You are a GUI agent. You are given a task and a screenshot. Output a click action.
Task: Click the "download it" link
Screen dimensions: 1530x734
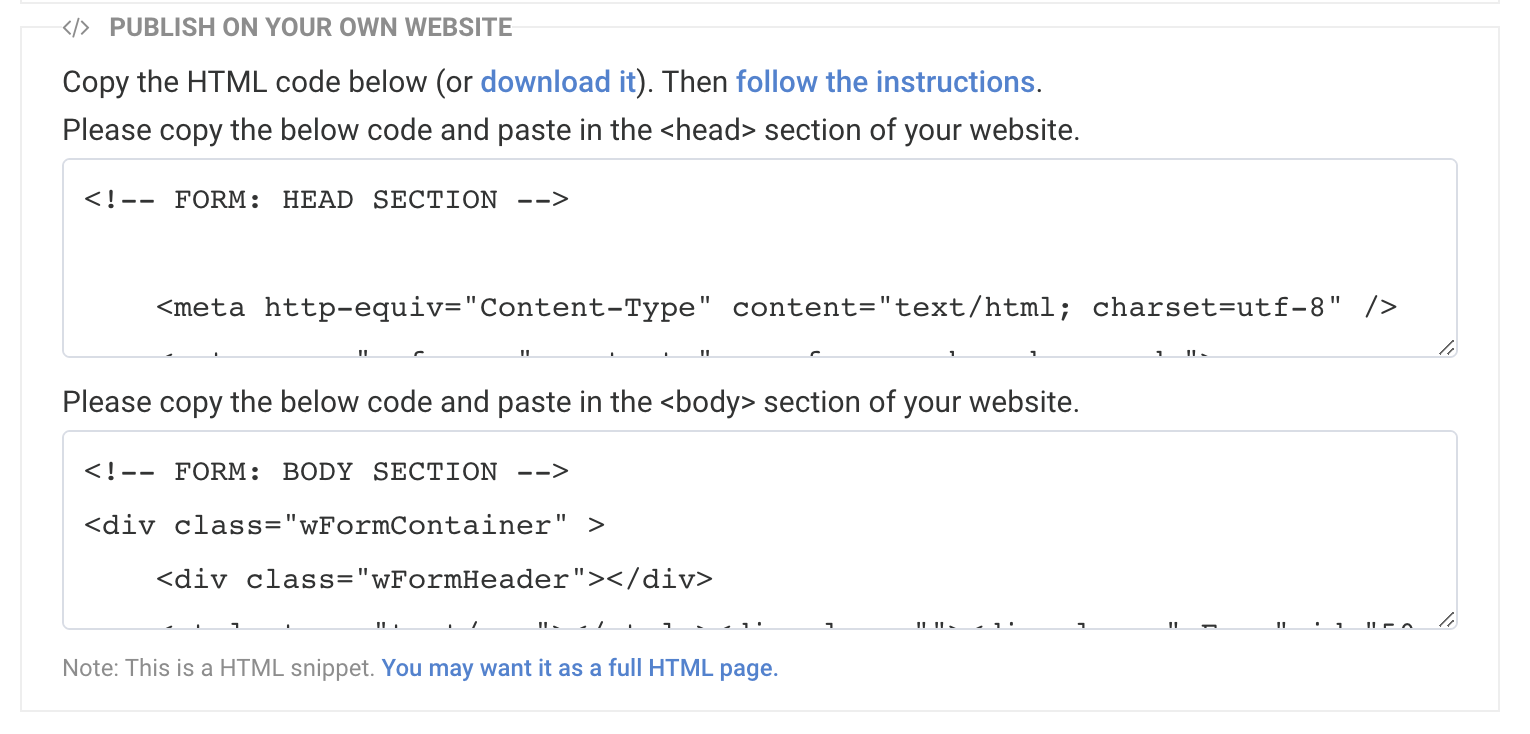pyautogui.click(x=558, y=82)
